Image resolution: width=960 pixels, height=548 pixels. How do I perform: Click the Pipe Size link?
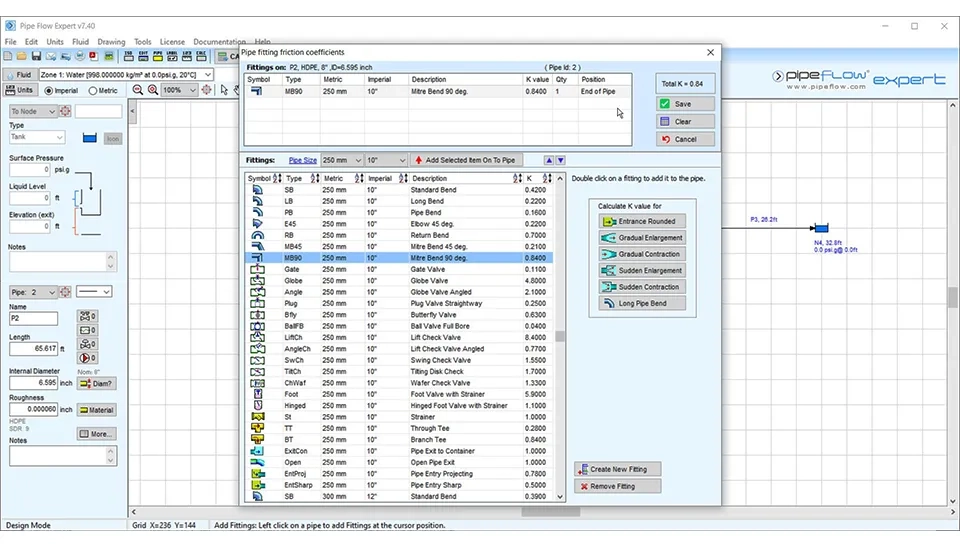click(303, 160)
